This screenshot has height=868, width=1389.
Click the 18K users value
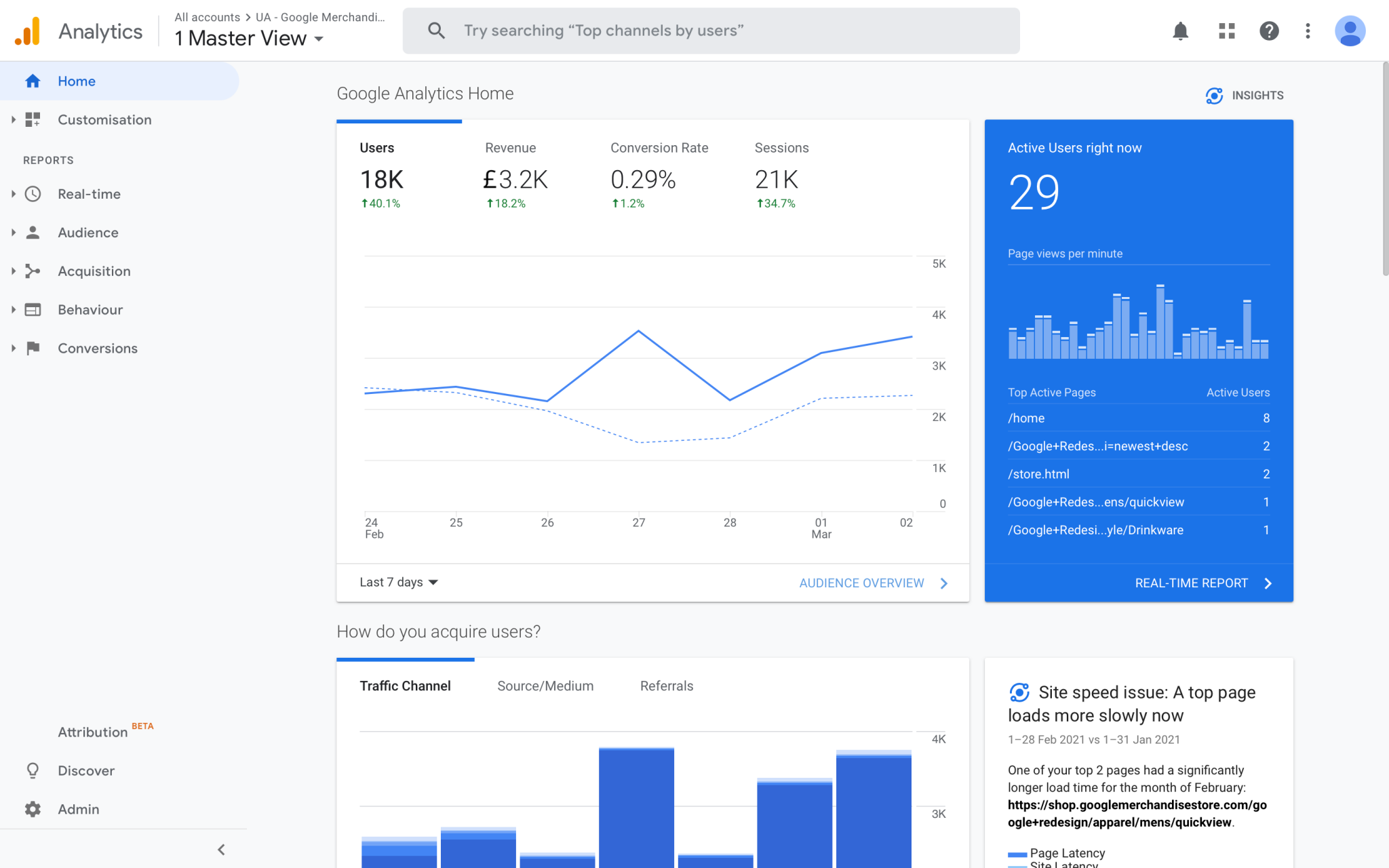381,180
